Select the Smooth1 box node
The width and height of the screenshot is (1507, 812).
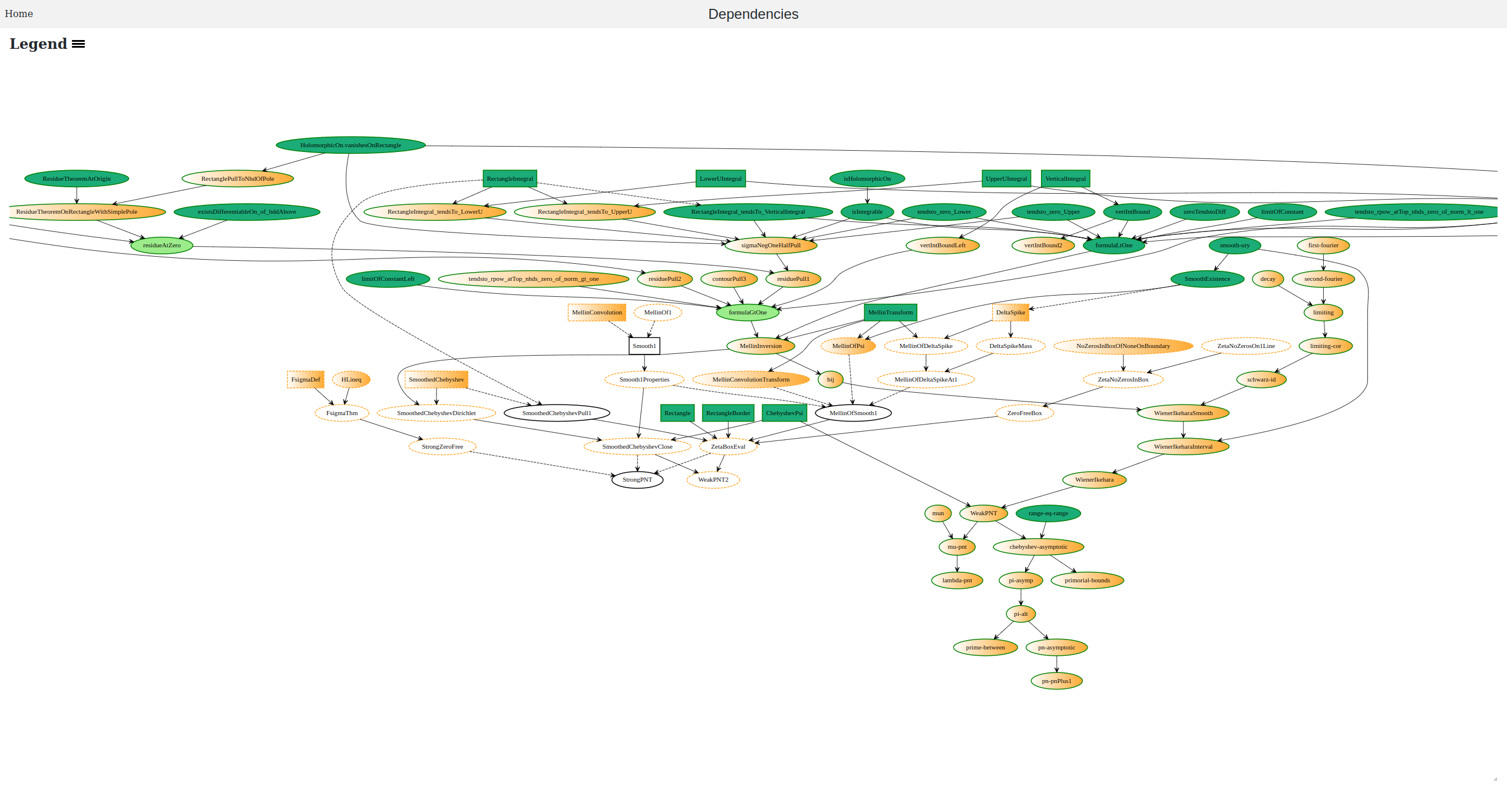point(644,346)
